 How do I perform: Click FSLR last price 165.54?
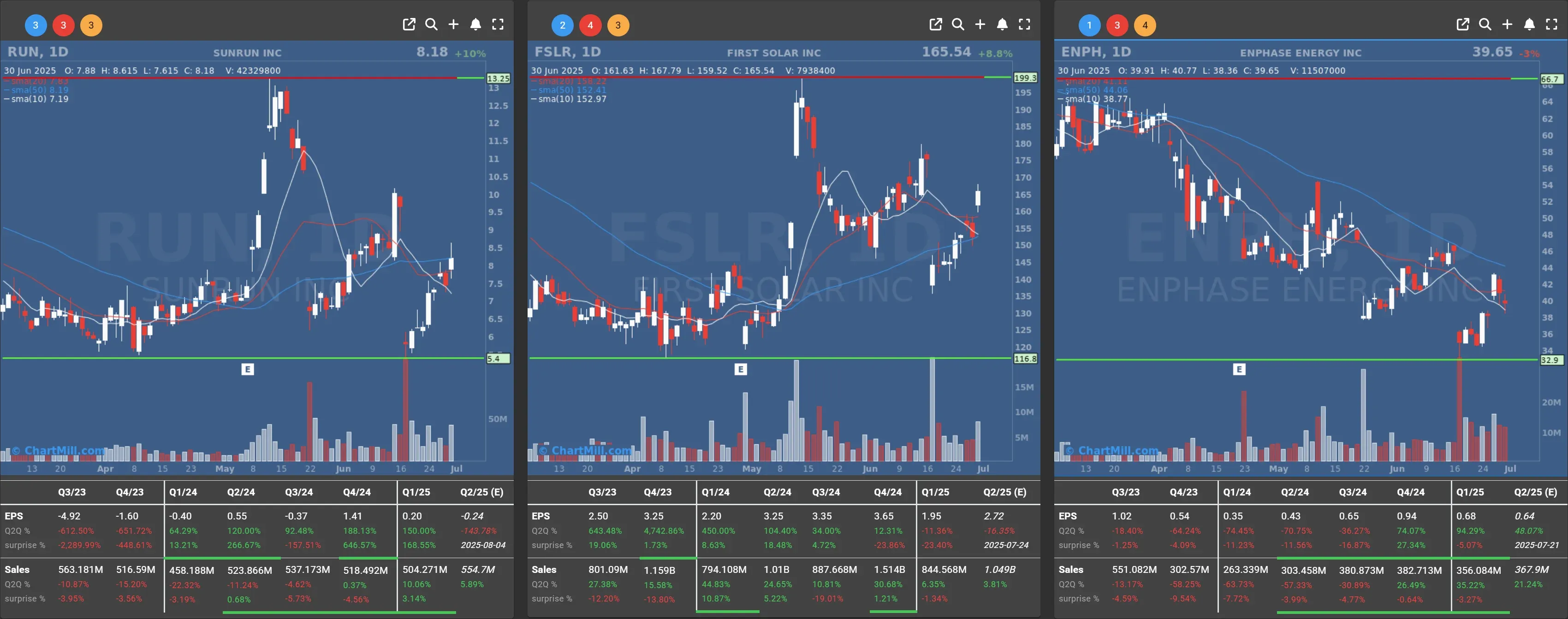(946, 52)
